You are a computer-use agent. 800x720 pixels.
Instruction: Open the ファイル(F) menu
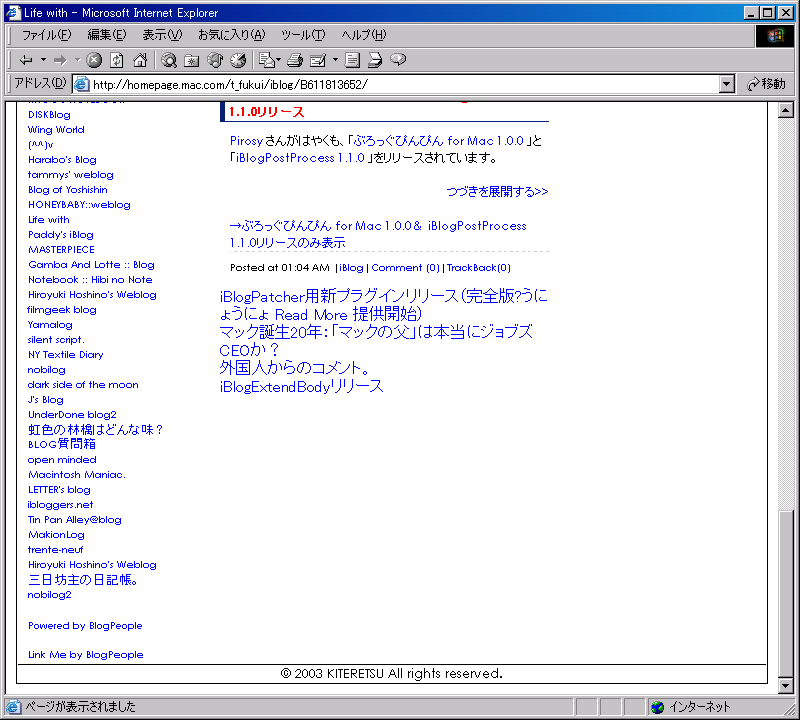click(46, 35)
